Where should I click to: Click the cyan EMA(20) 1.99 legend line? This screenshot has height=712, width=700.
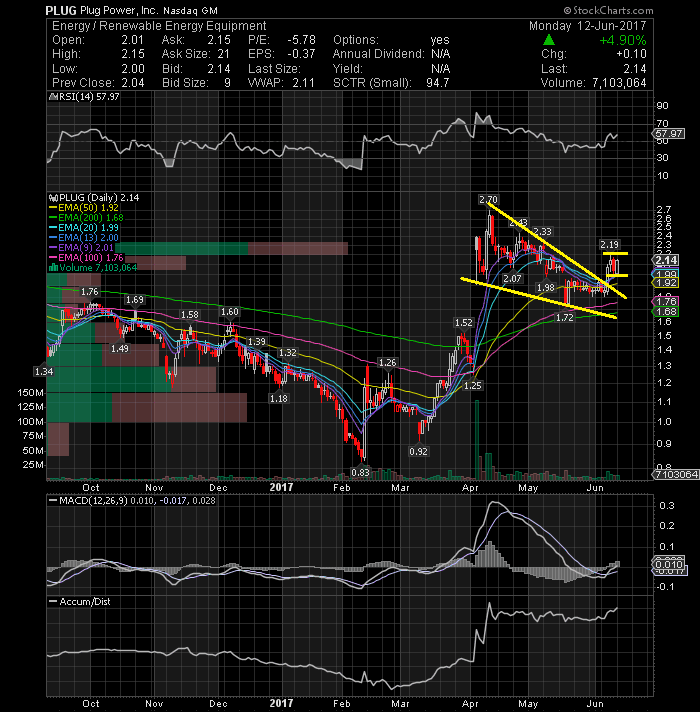point(84,227)
